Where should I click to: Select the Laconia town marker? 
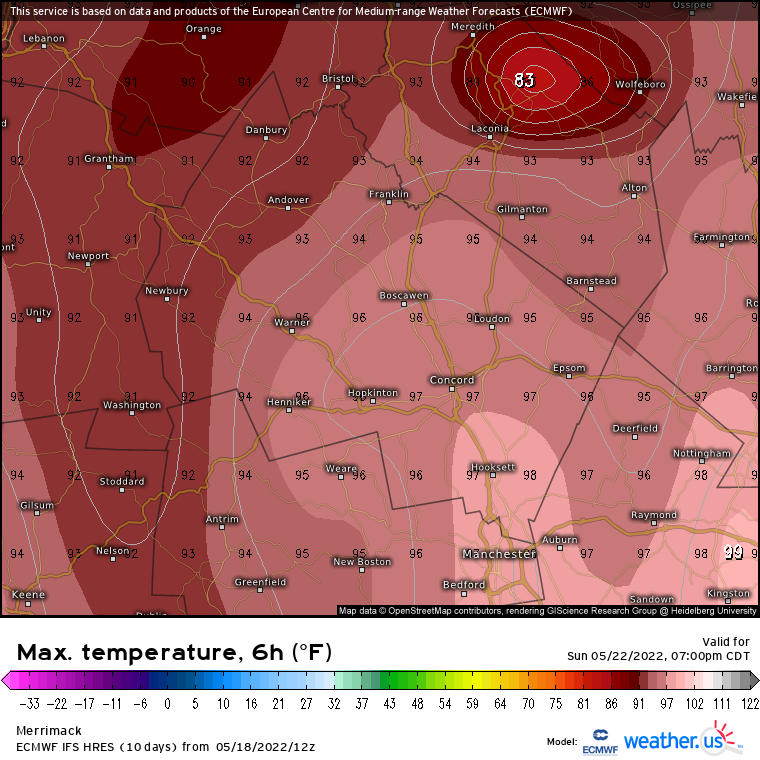click(490, 137)
